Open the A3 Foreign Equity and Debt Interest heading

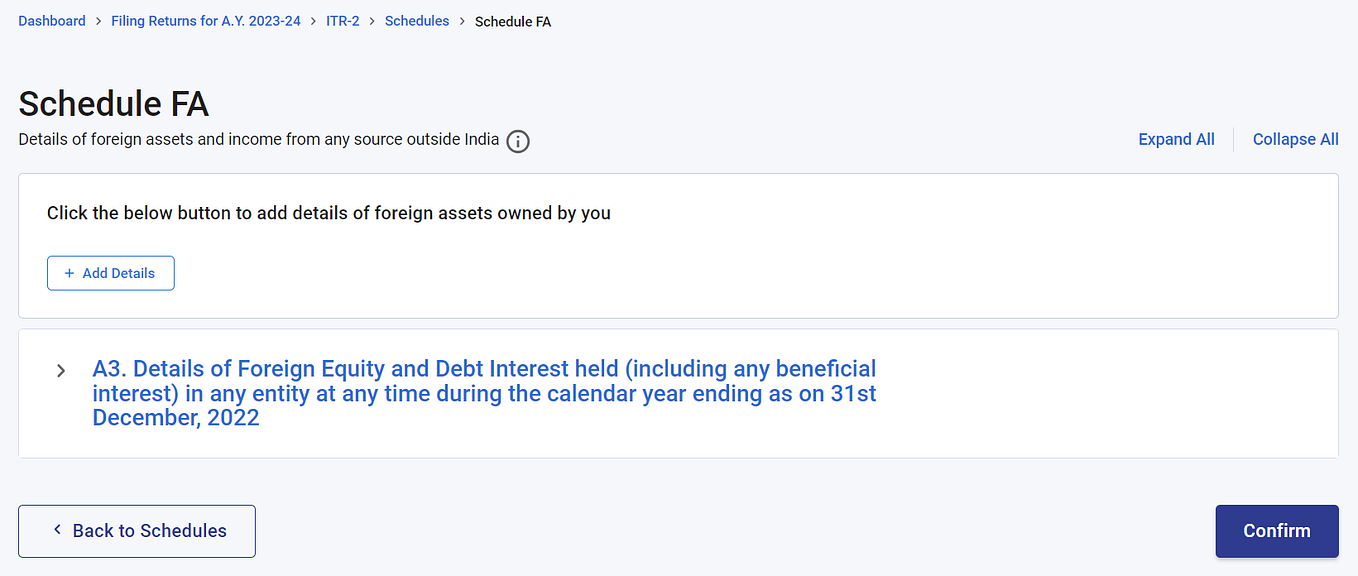click(484, 393)
